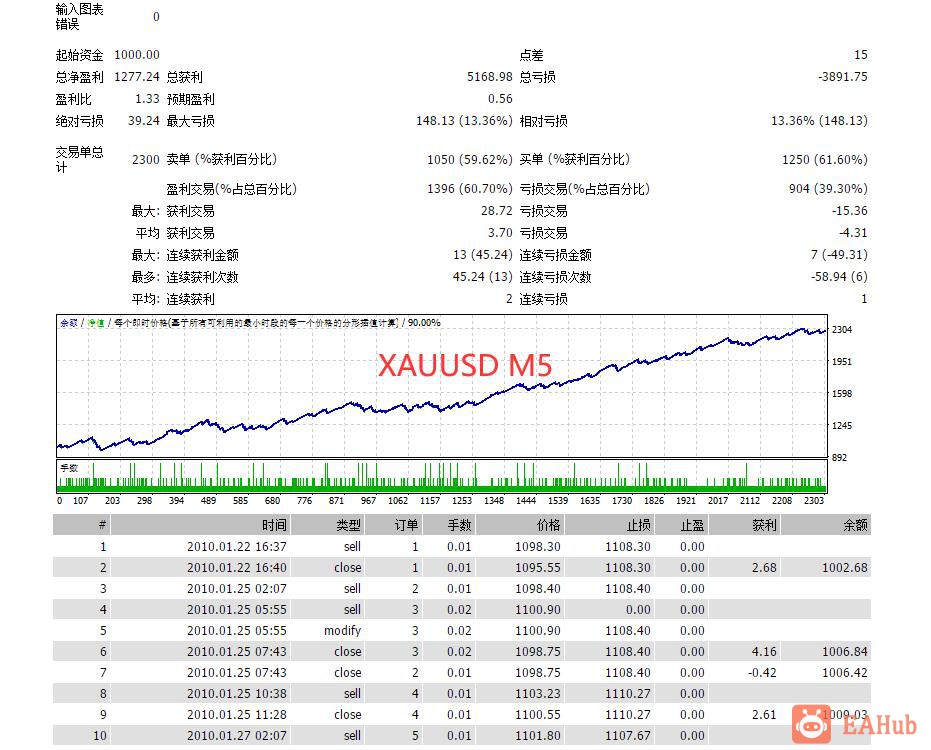
Task: Select the 1598 chart axis label
Action: pyautogui.click(x=842, y=394)
